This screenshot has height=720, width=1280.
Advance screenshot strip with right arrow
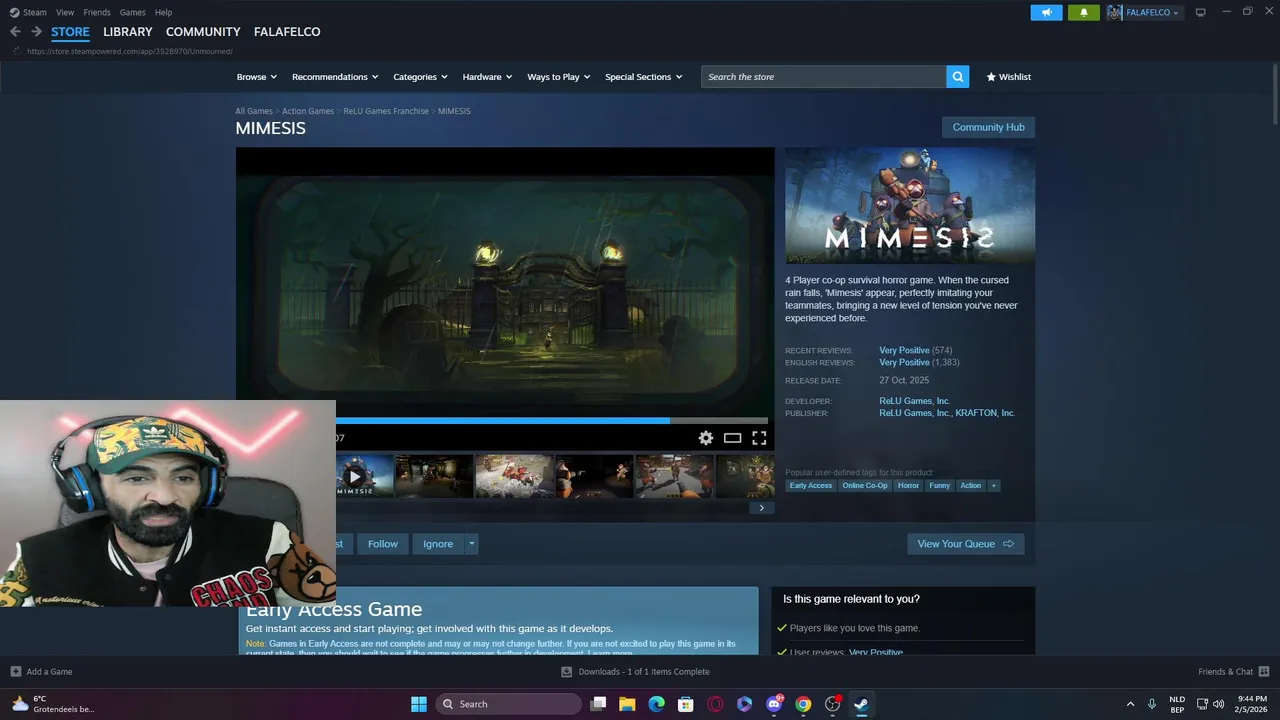(x=761, y=508)
